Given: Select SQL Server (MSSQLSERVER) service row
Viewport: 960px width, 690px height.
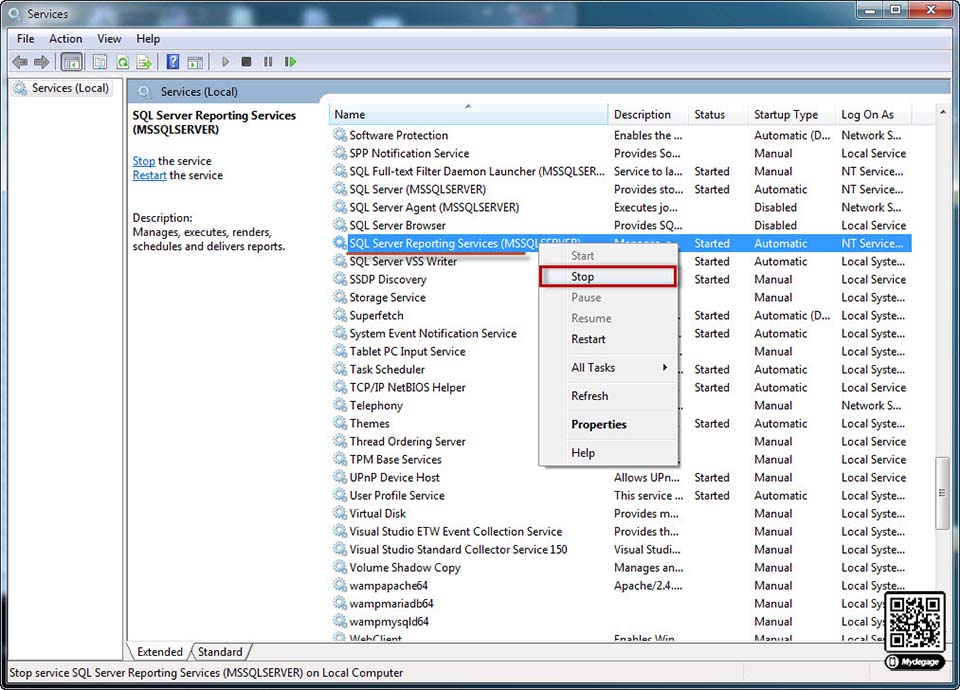Looking at the screenshot, I should 620,189.
